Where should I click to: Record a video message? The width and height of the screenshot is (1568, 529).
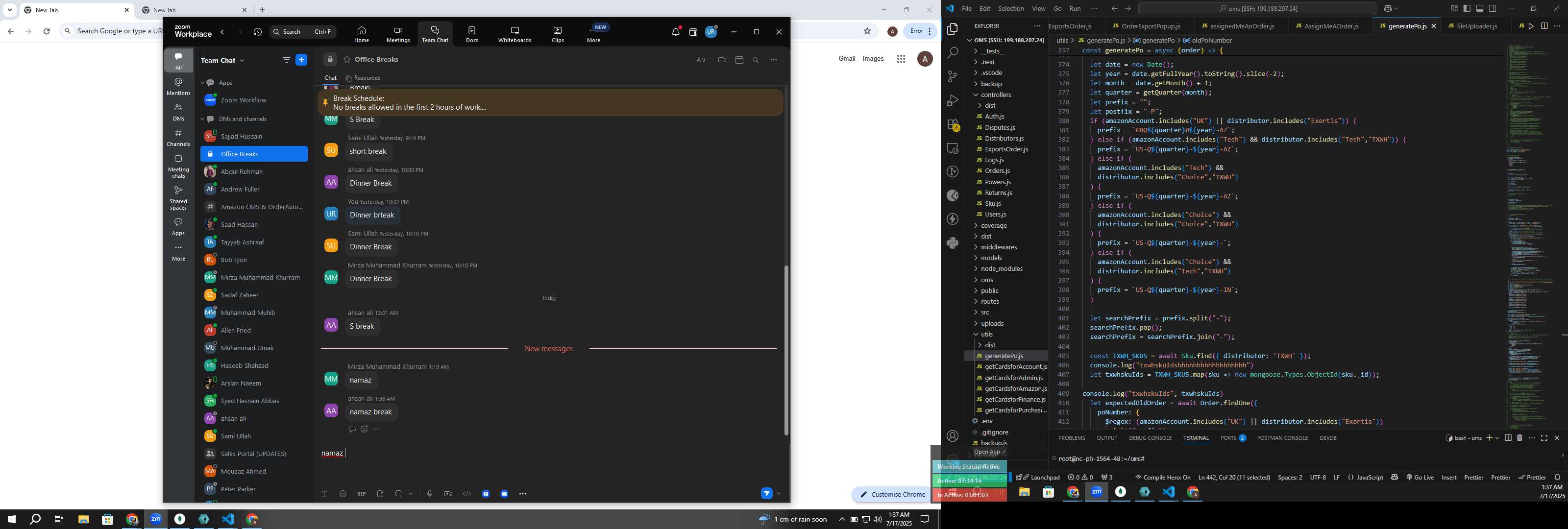[449, 494]
